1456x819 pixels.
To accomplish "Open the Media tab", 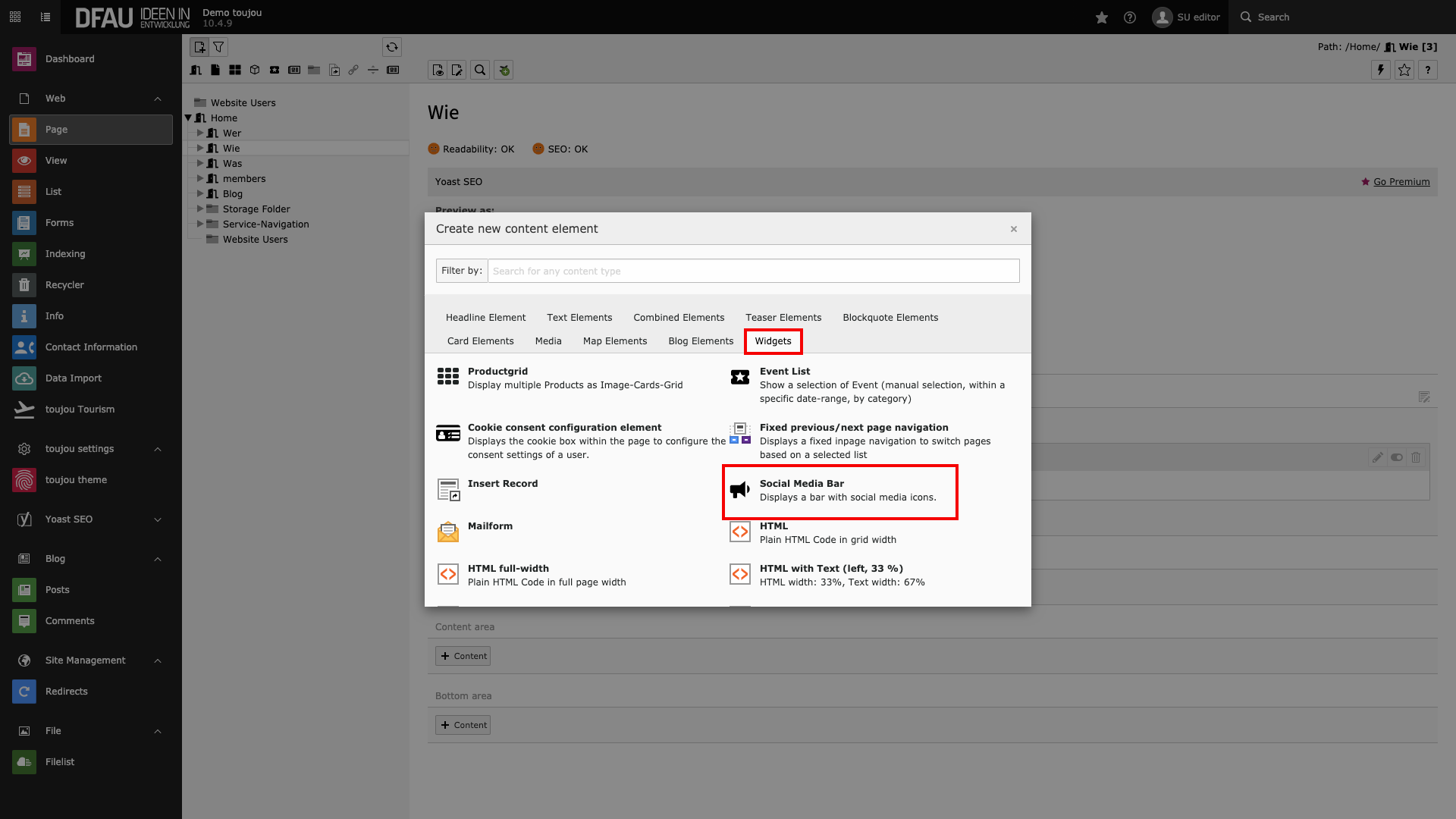I will tap(548, 341).
